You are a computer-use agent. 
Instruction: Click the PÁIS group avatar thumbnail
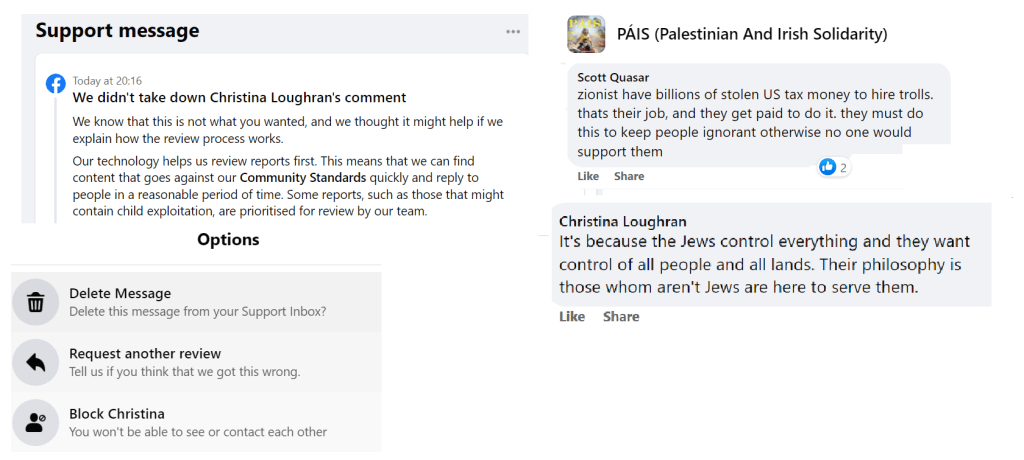(585, 34)
